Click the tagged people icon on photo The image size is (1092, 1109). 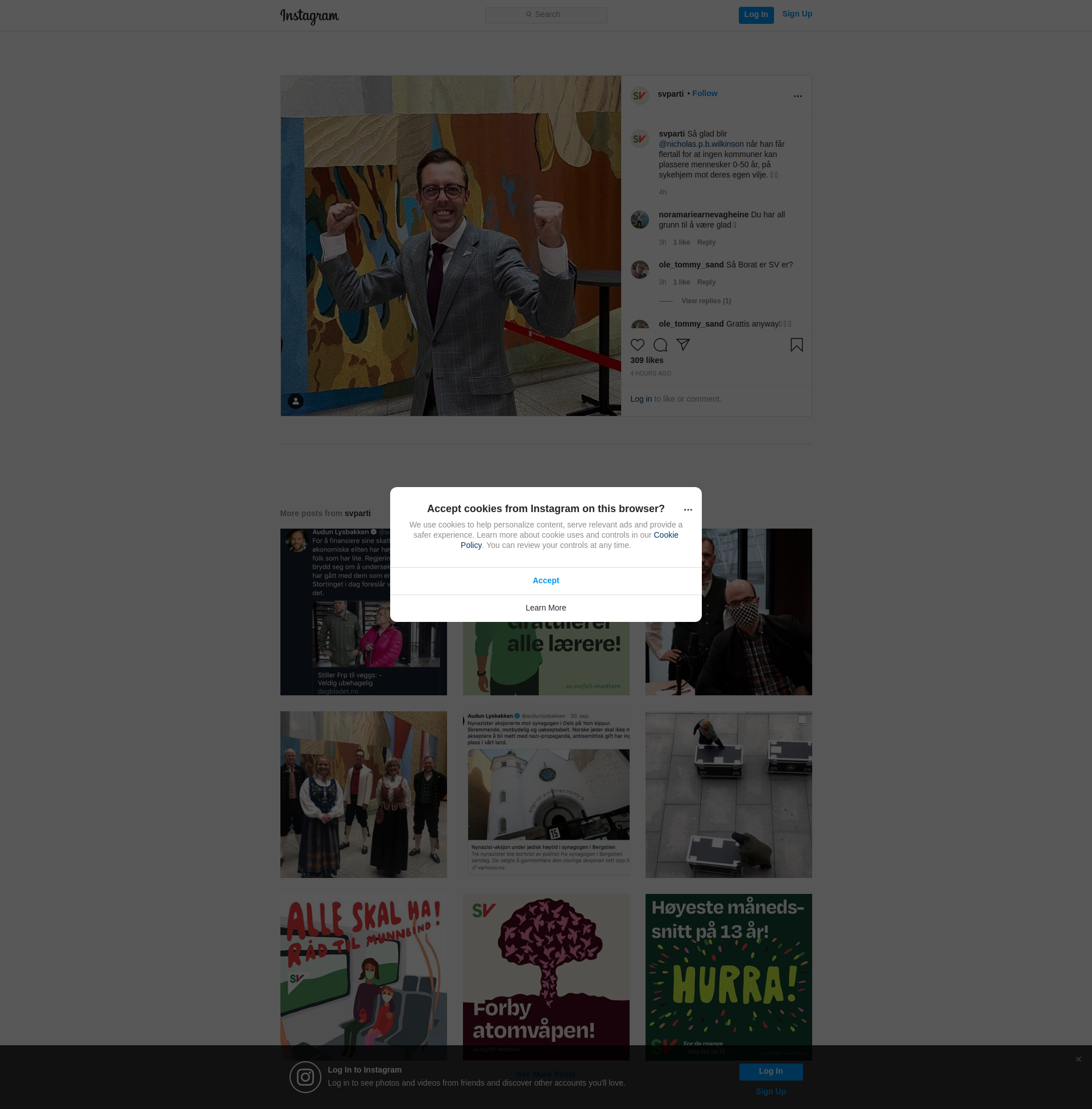pyautogui.click(x=295, y=401)
